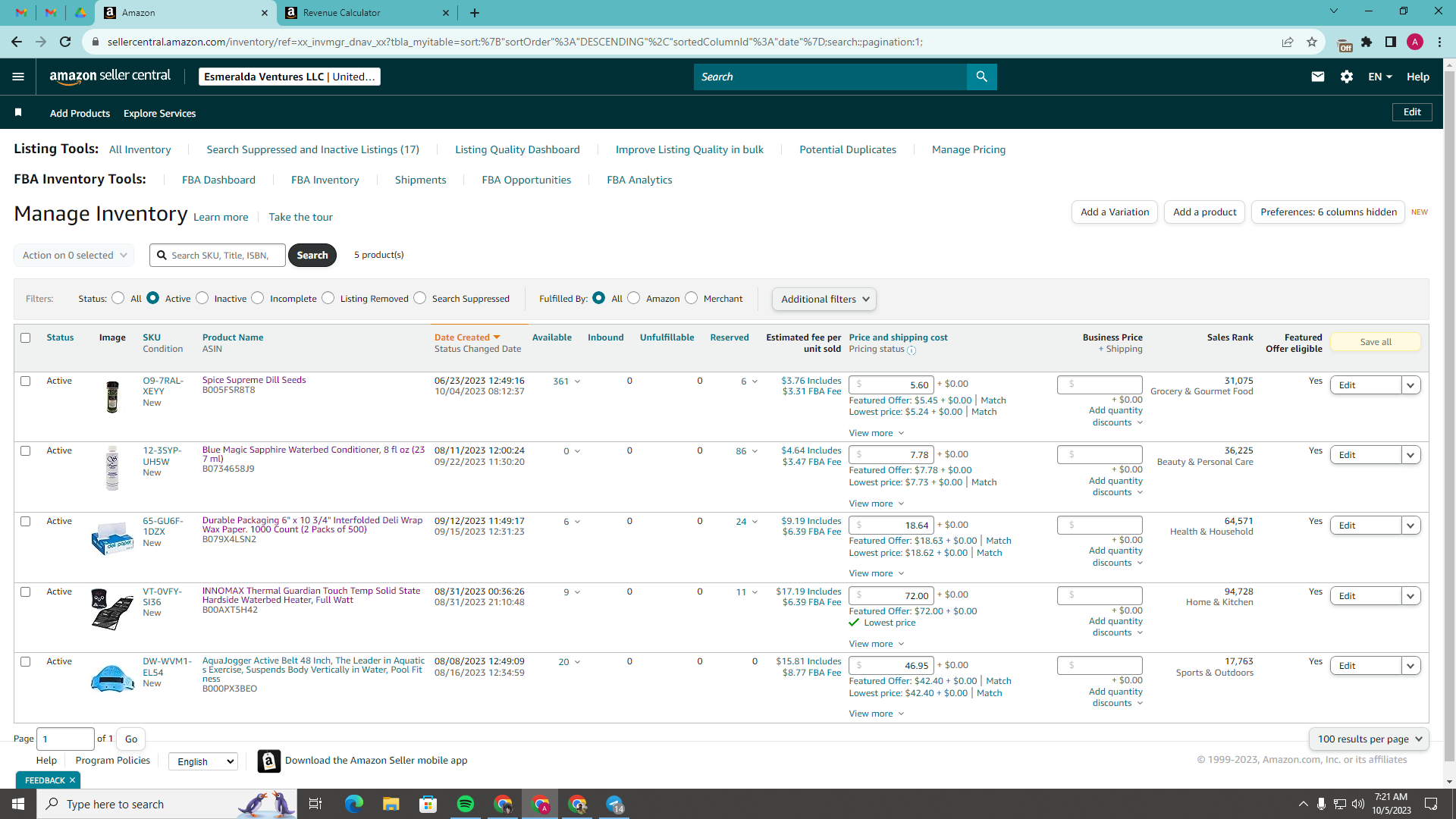Image resolution: width=1456 pixels, height=819 pixels.
Task: Select Fulfilled By Merchant radio button
Action: [x=692, y=298]
